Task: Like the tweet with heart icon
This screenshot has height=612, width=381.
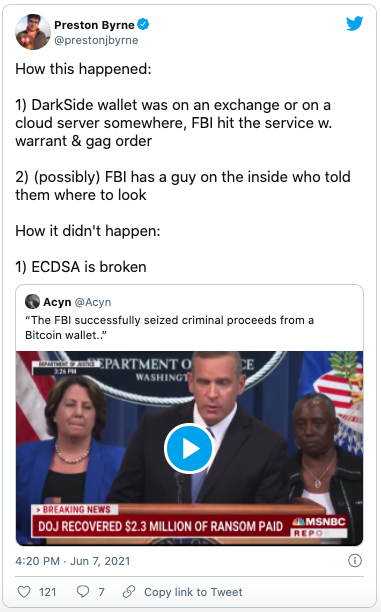Action: [x=24, y=592]
